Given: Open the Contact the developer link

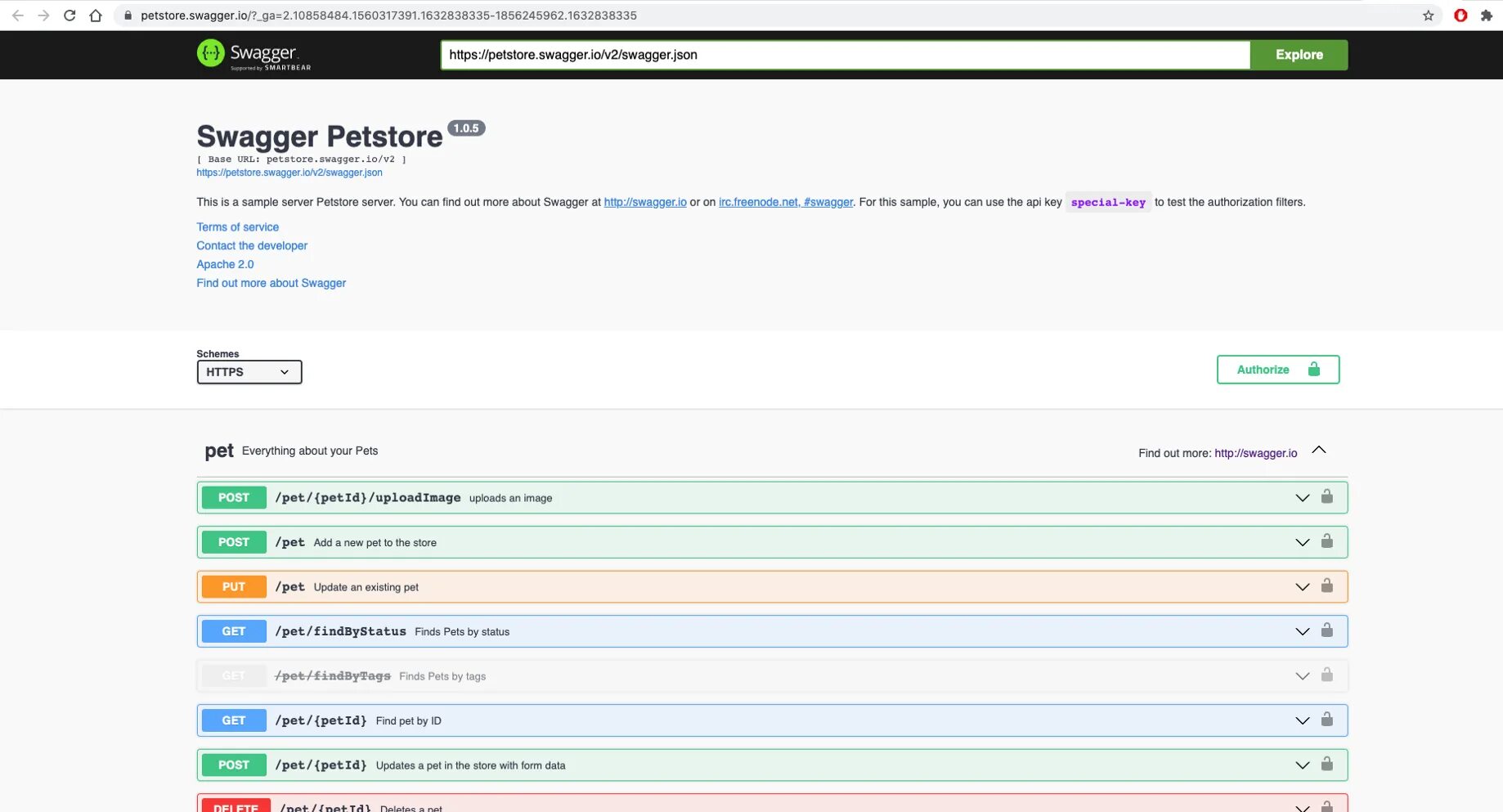Looking at the screenshot, I should tap(252, 246).
